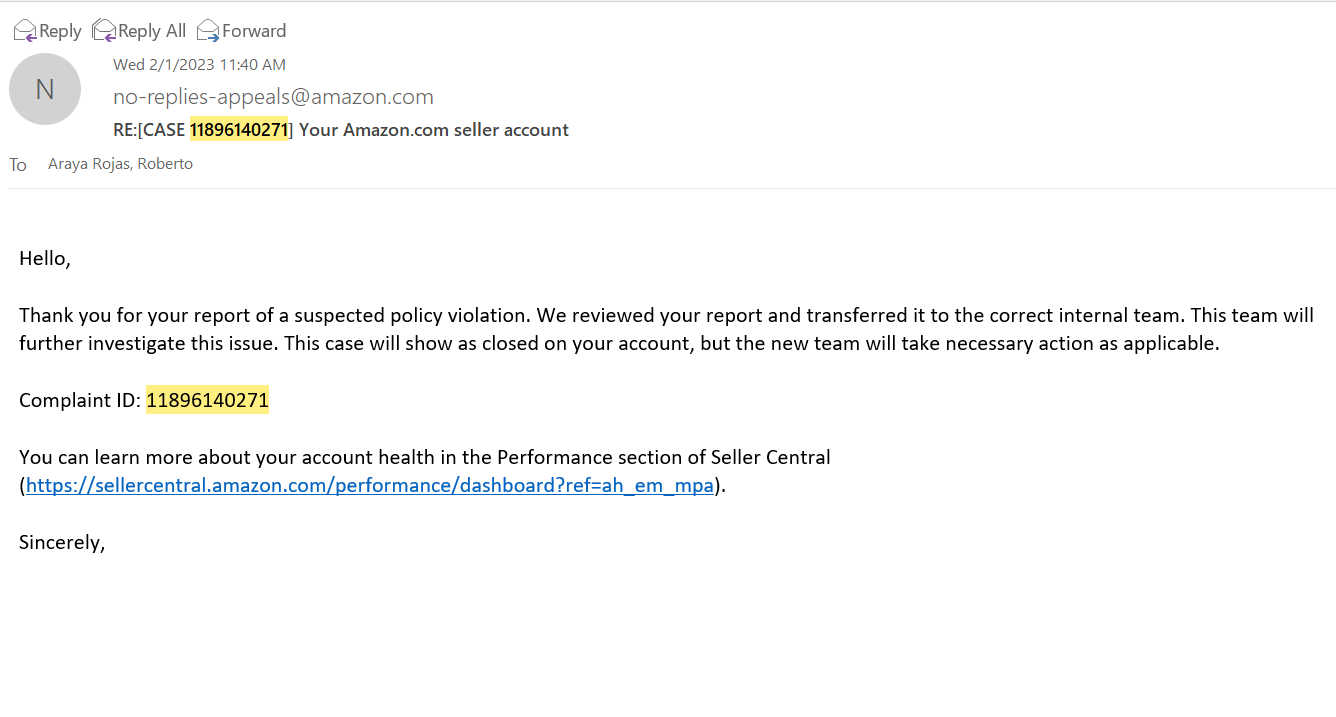This screenshot has height=717, width=1336.
Task: Click the highlighted Complaint ID number
Action: (x=207, y=401)
